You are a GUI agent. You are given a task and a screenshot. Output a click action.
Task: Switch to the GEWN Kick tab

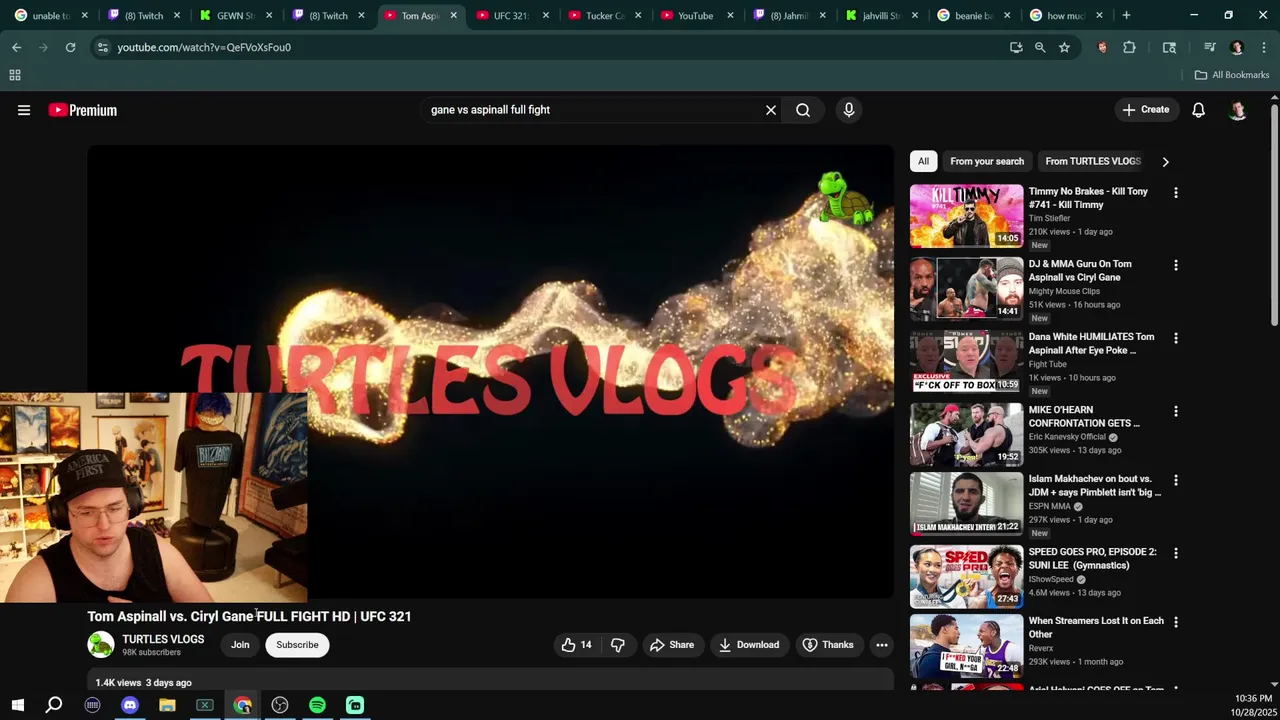[236, 15]
